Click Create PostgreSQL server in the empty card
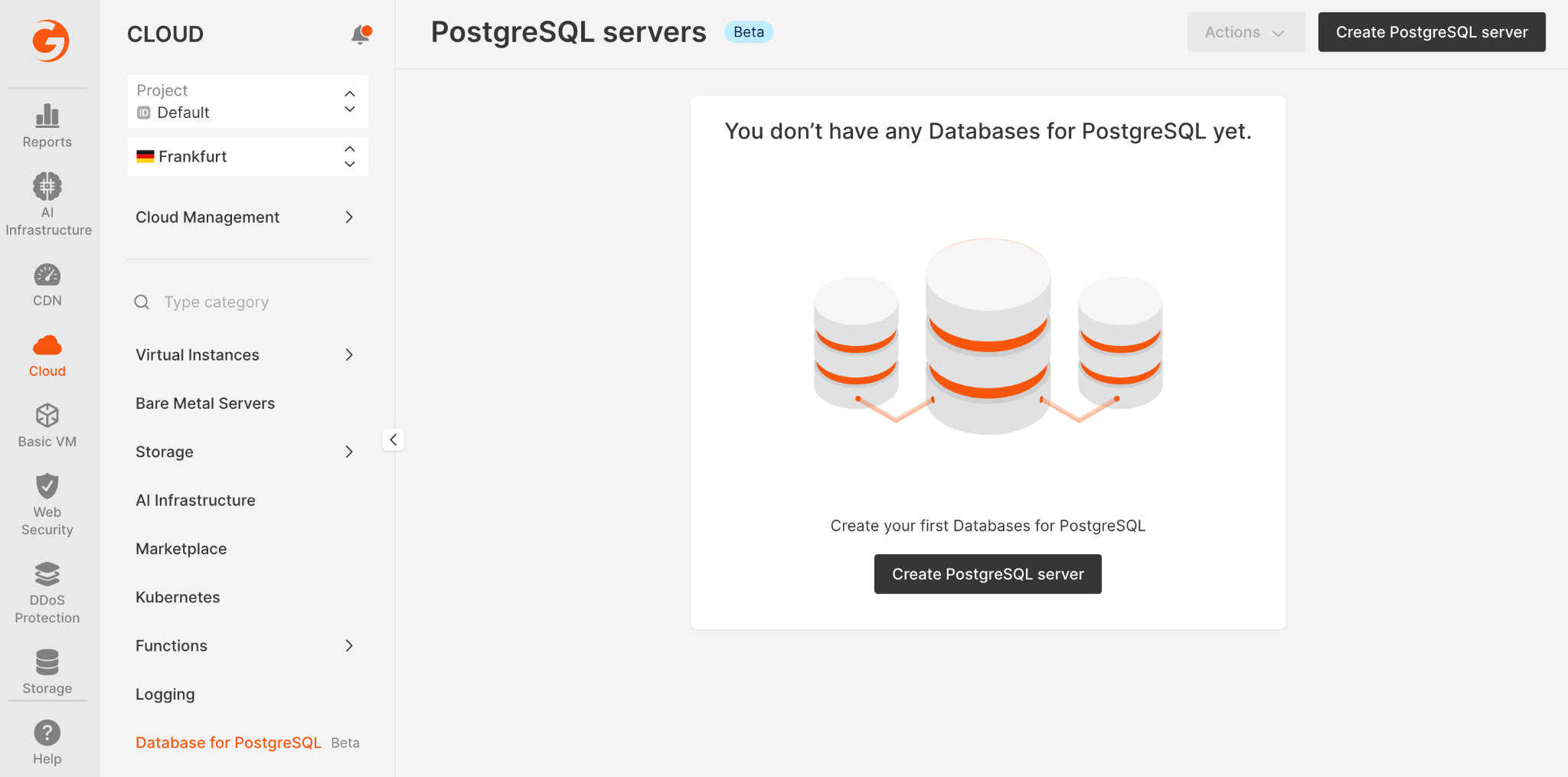 [988, 574]
